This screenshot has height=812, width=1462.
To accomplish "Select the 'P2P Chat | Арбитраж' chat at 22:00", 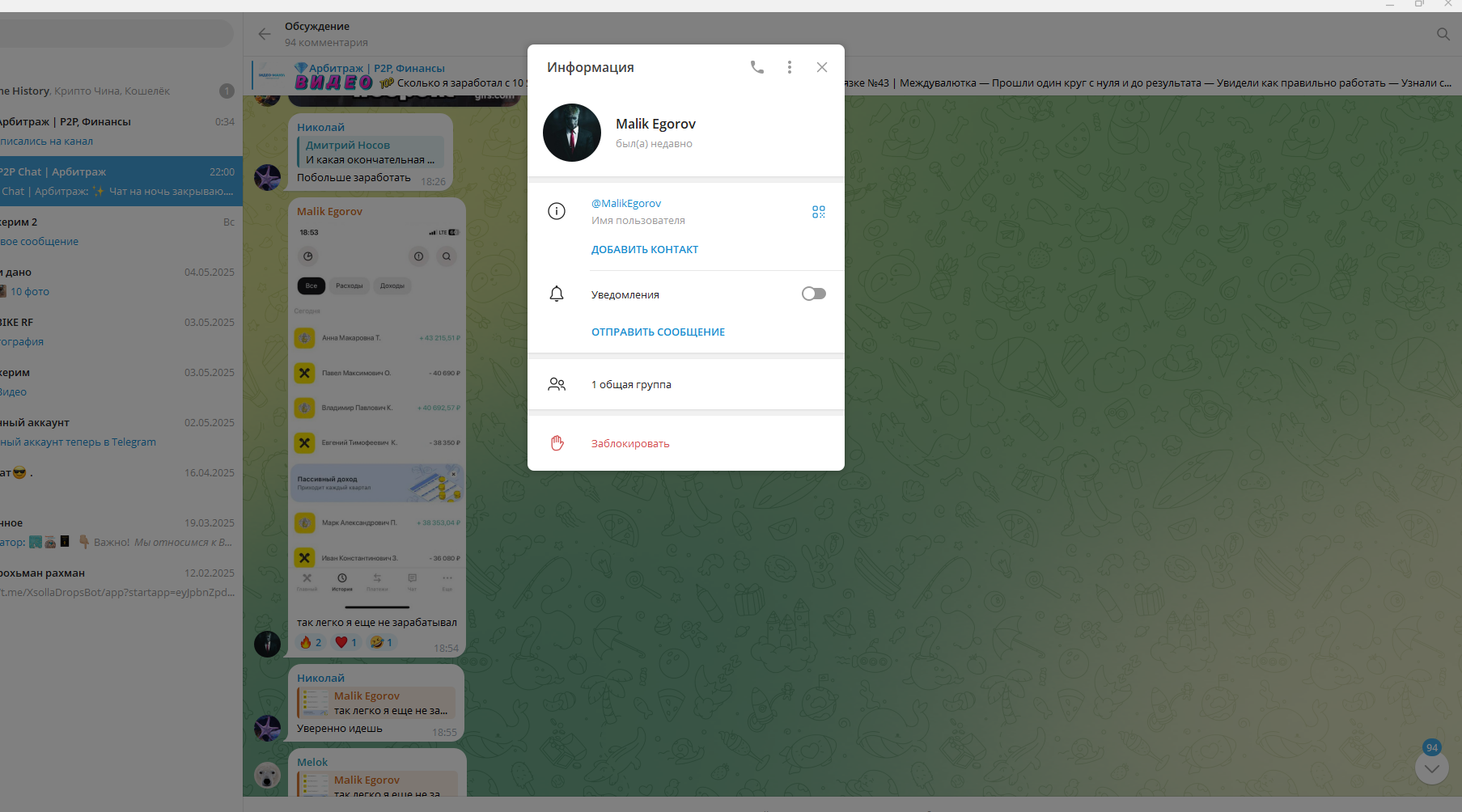I will click(x=121, y=181).
